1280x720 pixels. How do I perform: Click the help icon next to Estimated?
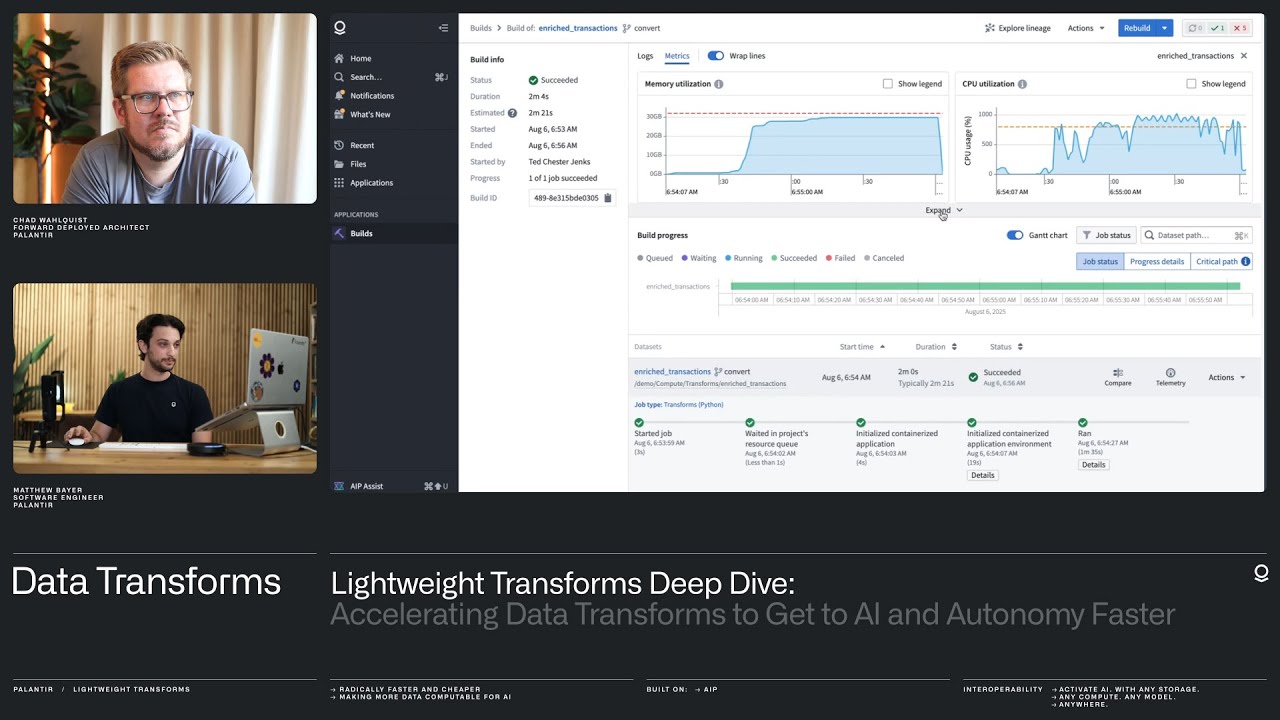click(512, 113)
